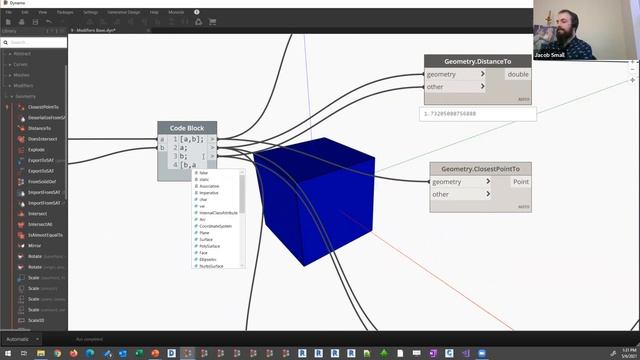
Task: Select IsAlmostEqualTo library node
Action: [x=45, y=235]
